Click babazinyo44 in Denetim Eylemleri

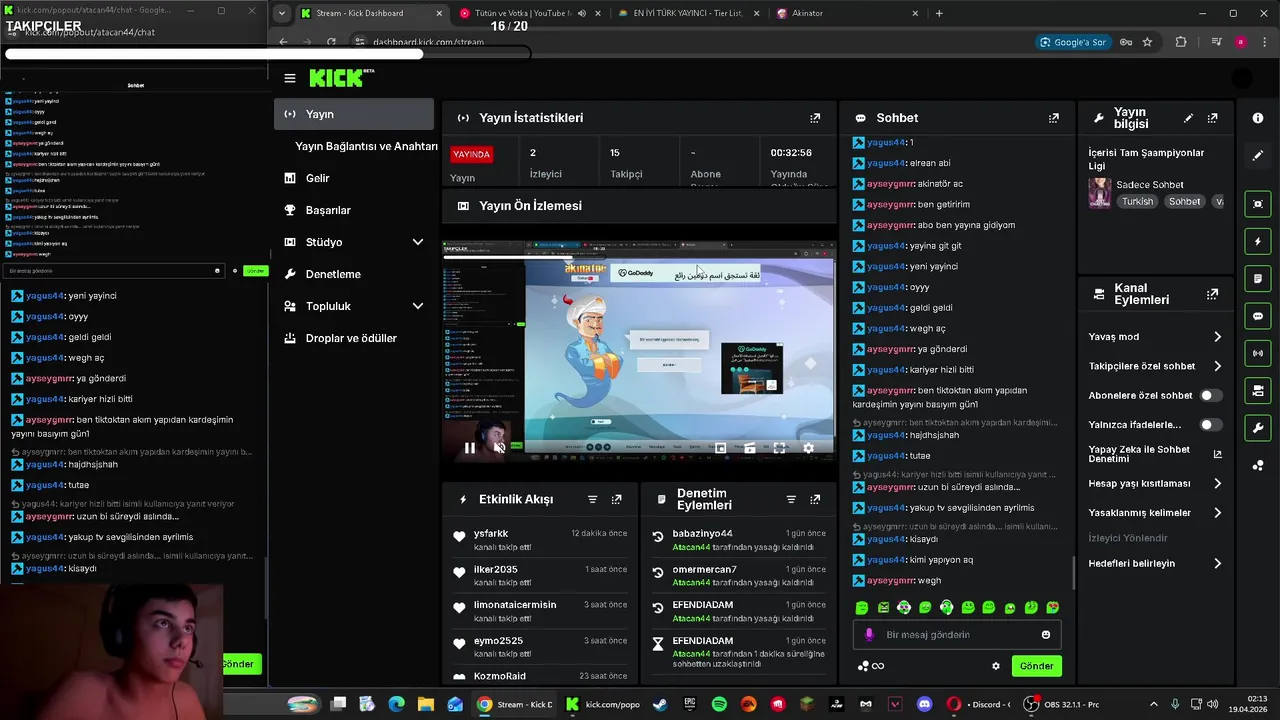(x=702, y=533)
